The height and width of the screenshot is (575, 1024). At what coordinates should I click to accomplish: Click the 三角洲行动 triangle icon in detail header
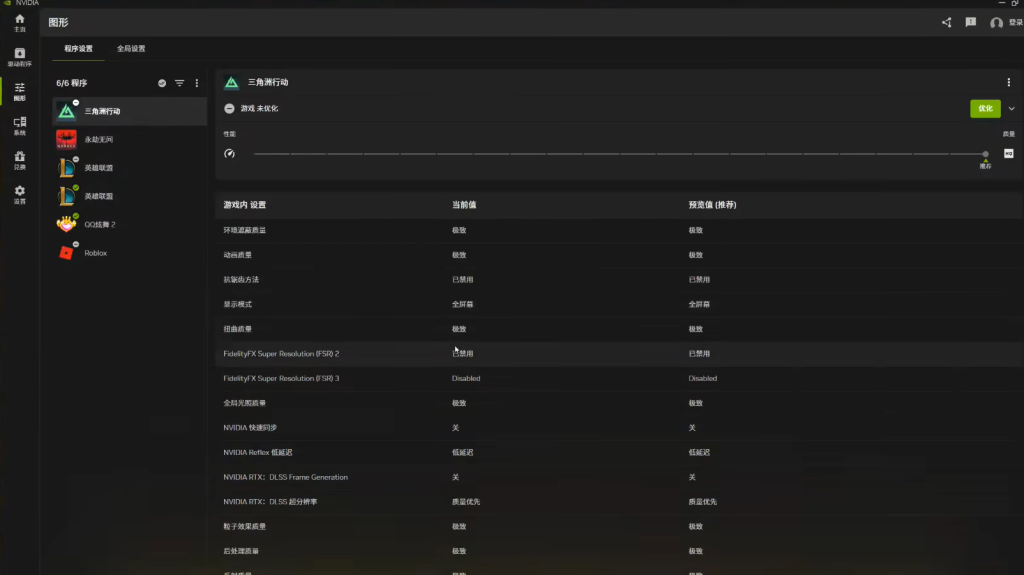(231, 82)
